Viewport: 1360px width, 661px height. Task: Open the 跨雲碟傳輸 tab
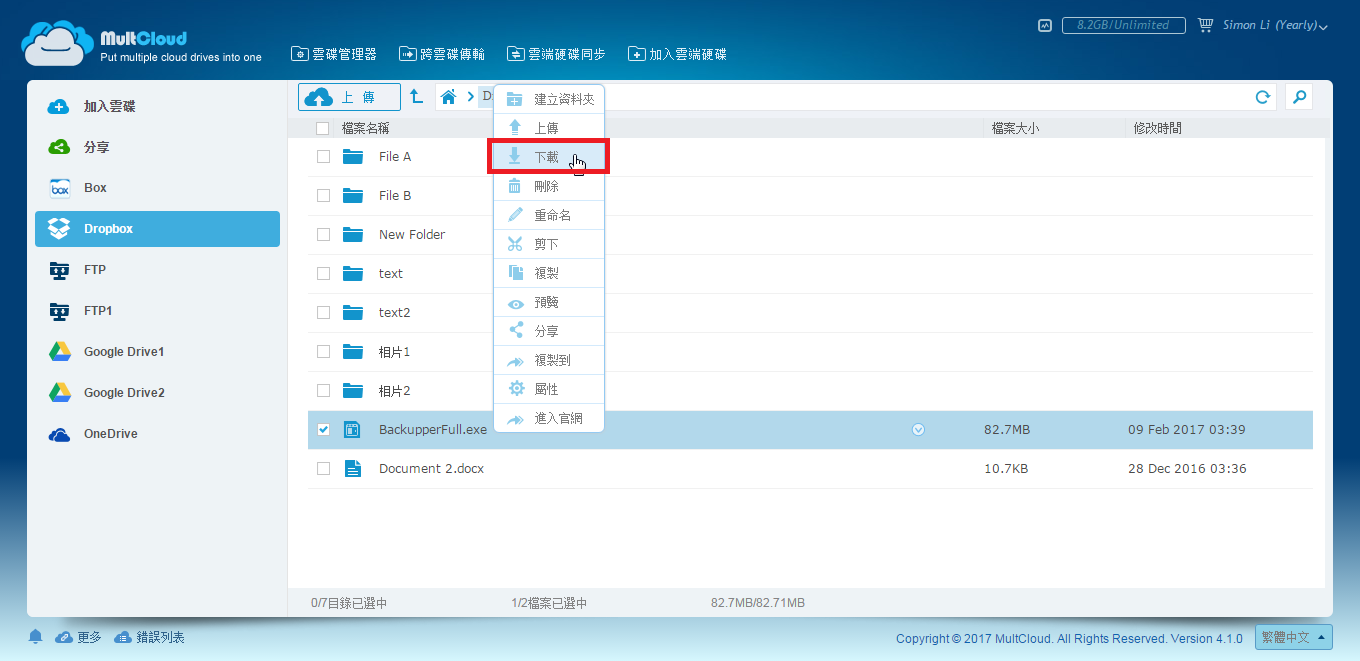click(442, 54)
